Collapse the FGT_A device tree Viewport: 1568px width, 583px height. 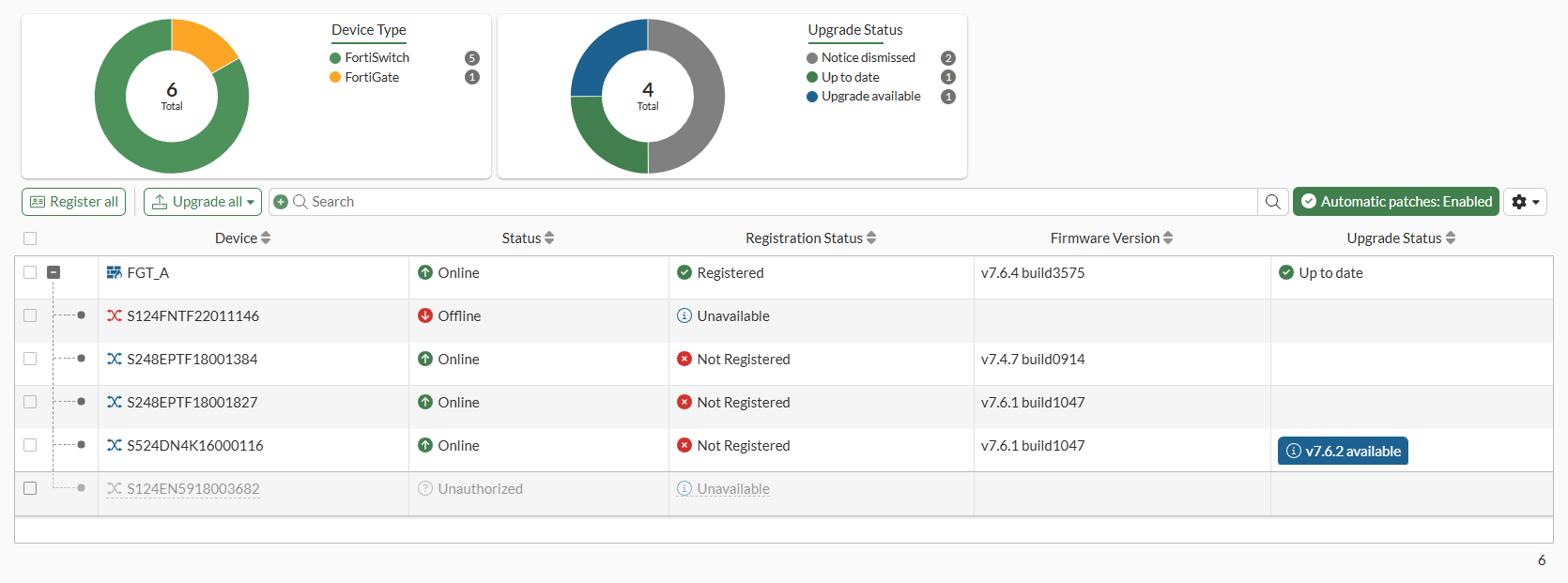[x=54, y=272]
